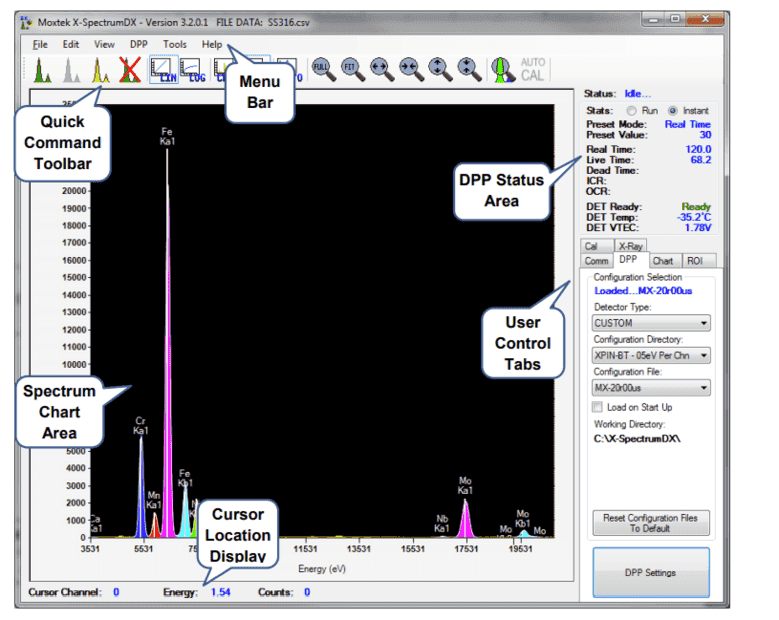Click the Fe Kb1 cyan peak
779x620 pixels.
coord(185,512)
